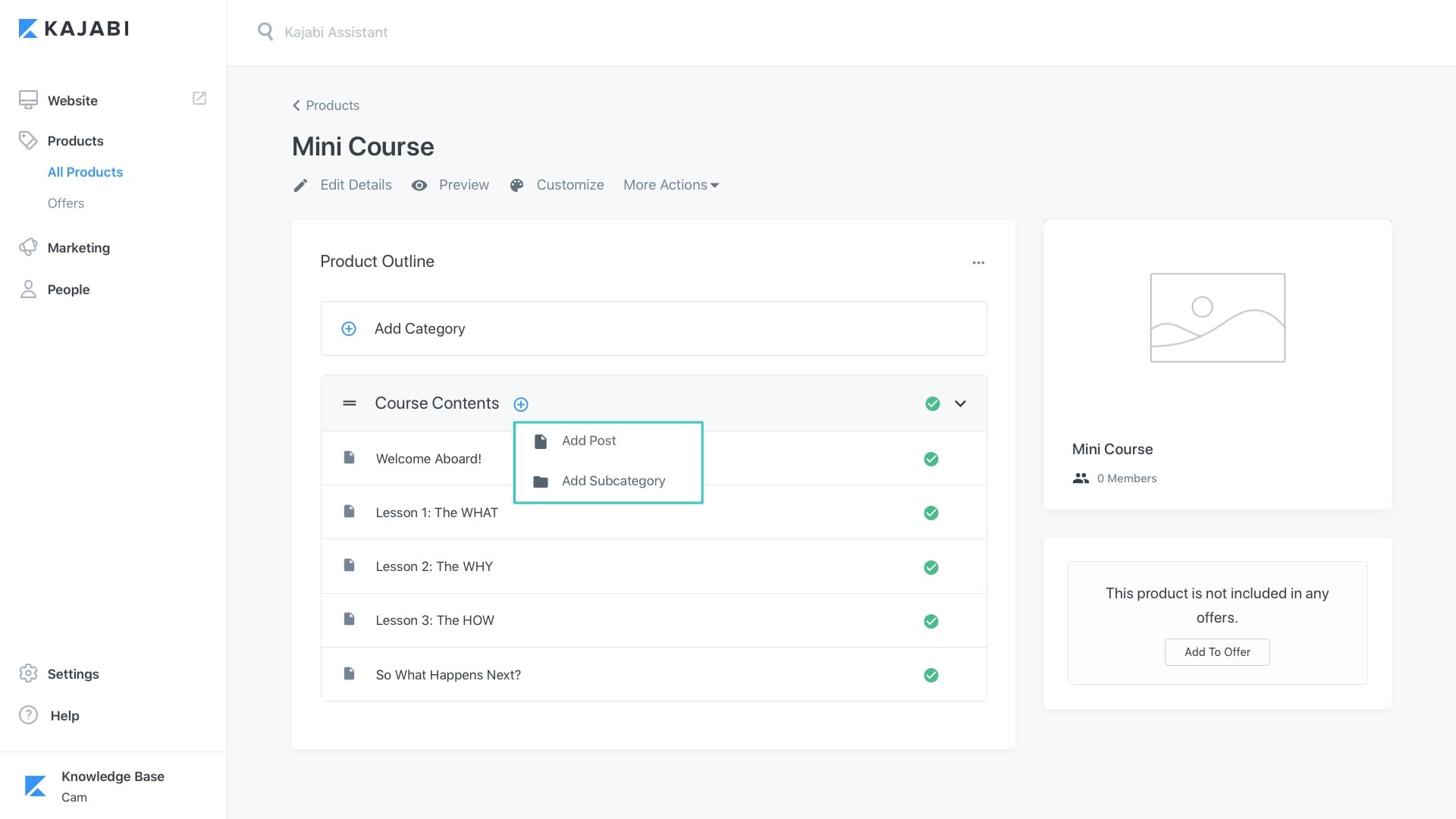Viewport: 1456px width, 819px height.
Task: Toggle published status of Lesson 2
Action: click(931, 568)
